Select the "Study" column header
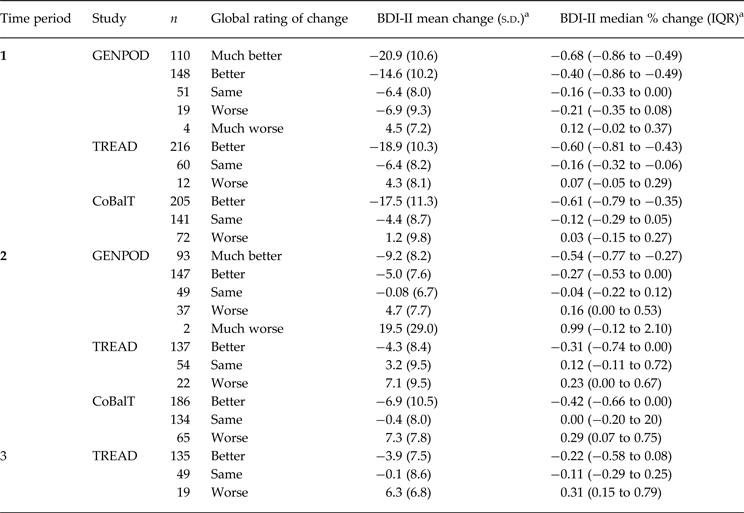This screenshot has height=513, width=744. click(x=108, y=20)
